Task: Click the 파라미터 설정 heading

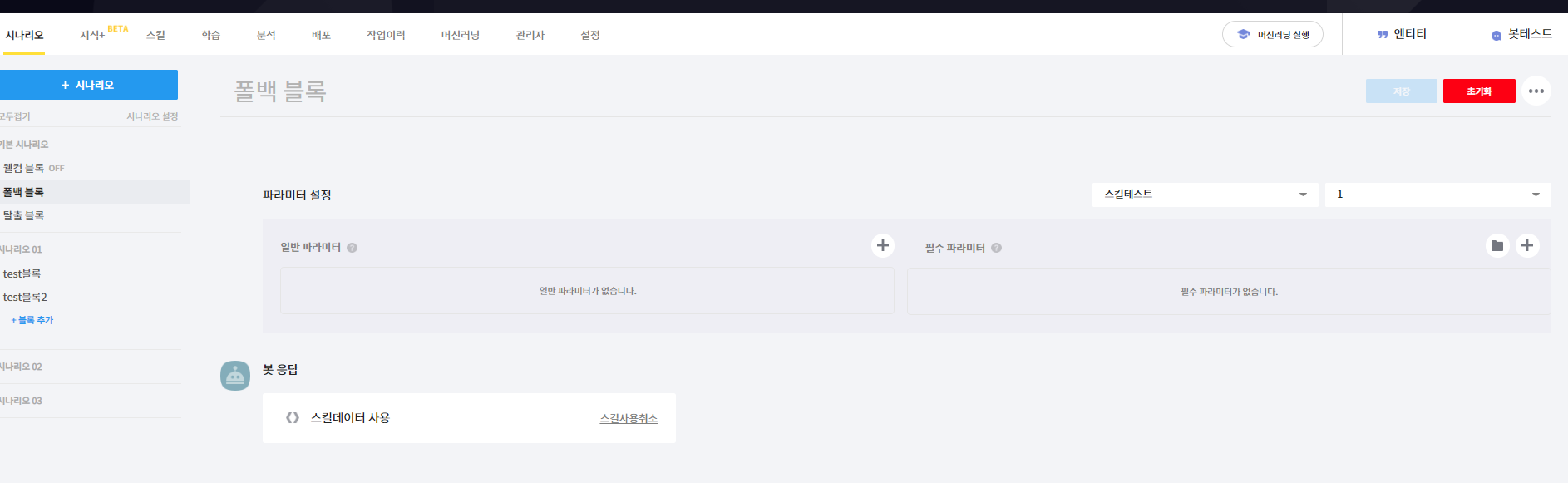Action: coord(297,195)
